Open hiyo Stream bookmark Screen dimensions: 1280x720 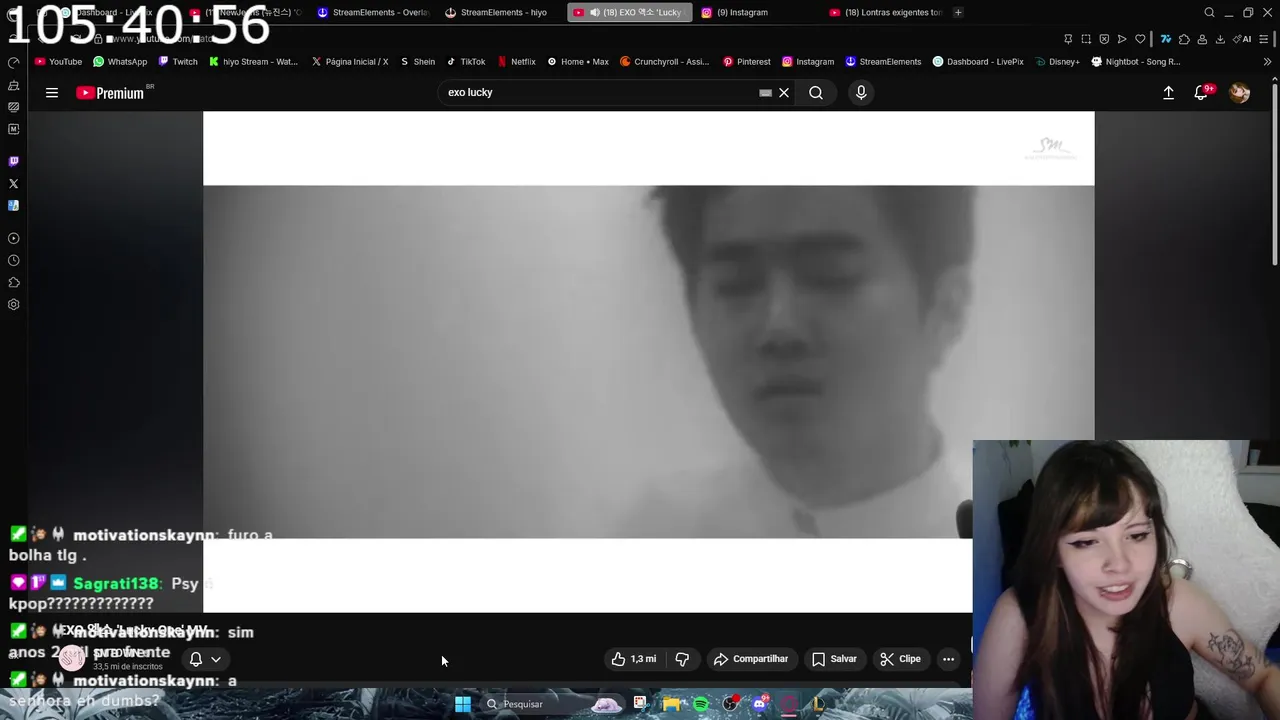pos(253,61)
